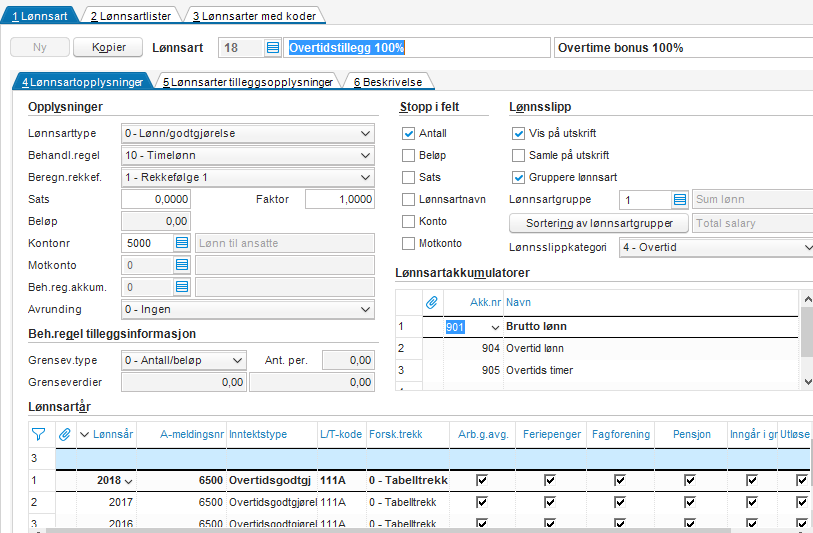
Task: Click paperclip icon in Lønnsartakkumulatorer header
Action: [432, 302]
